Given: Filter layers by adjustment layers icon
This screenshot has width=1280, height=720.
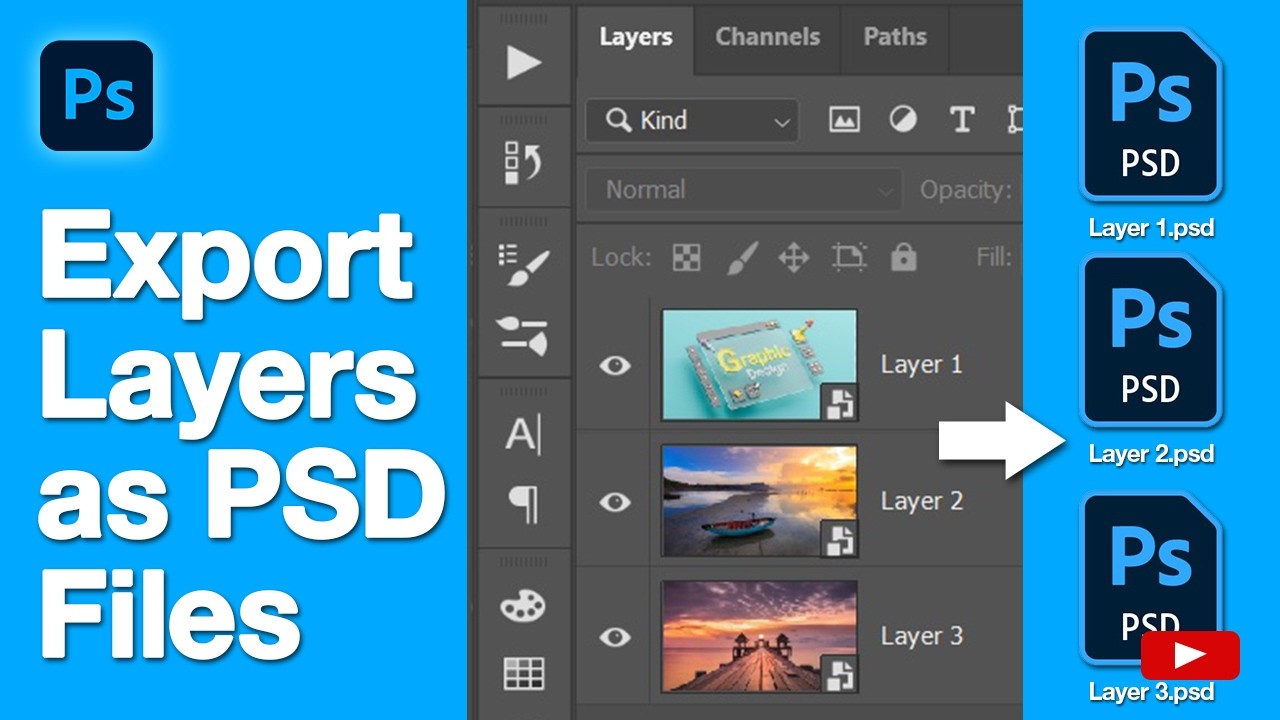Looking at the screenshot, I should [x=903, y=121].
